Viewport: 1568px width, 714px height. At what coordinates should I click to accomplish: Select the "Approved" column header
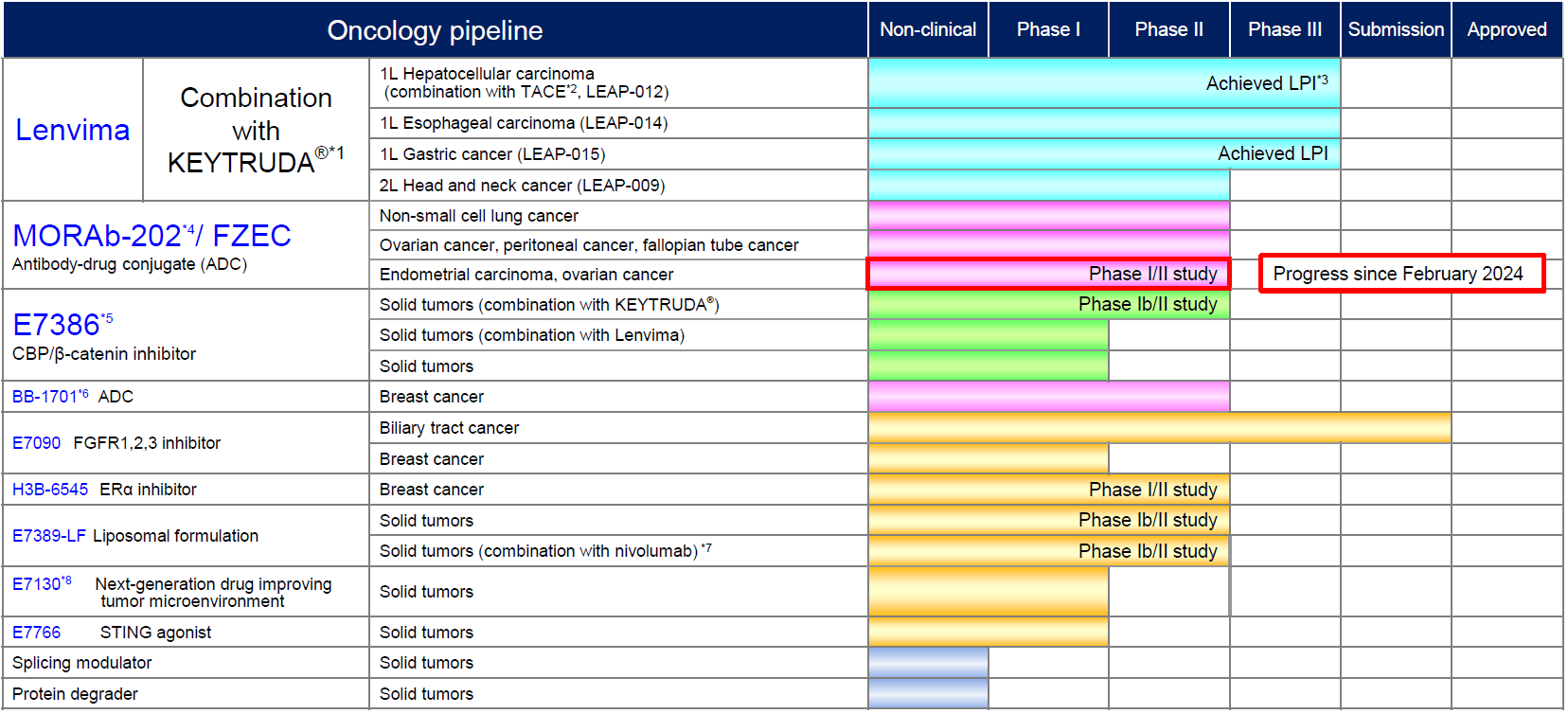1506,29
